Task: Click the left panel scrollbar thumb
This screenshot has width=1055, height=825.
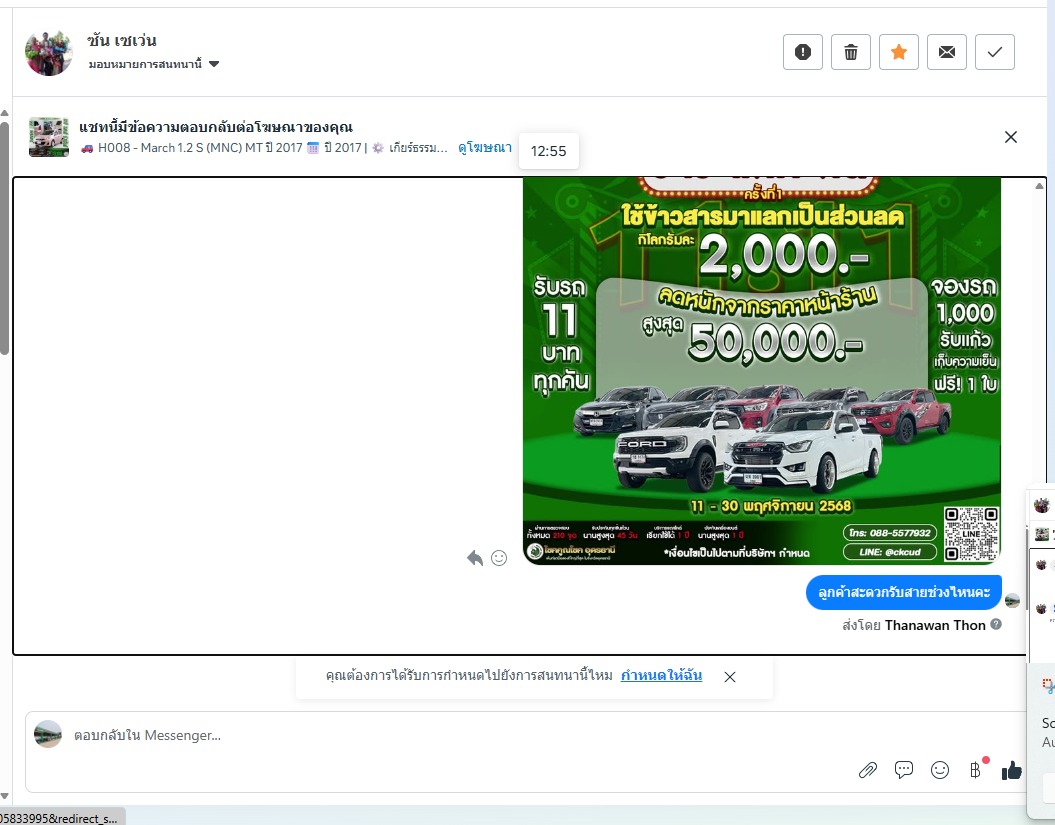Action: (x=4, y=236)
